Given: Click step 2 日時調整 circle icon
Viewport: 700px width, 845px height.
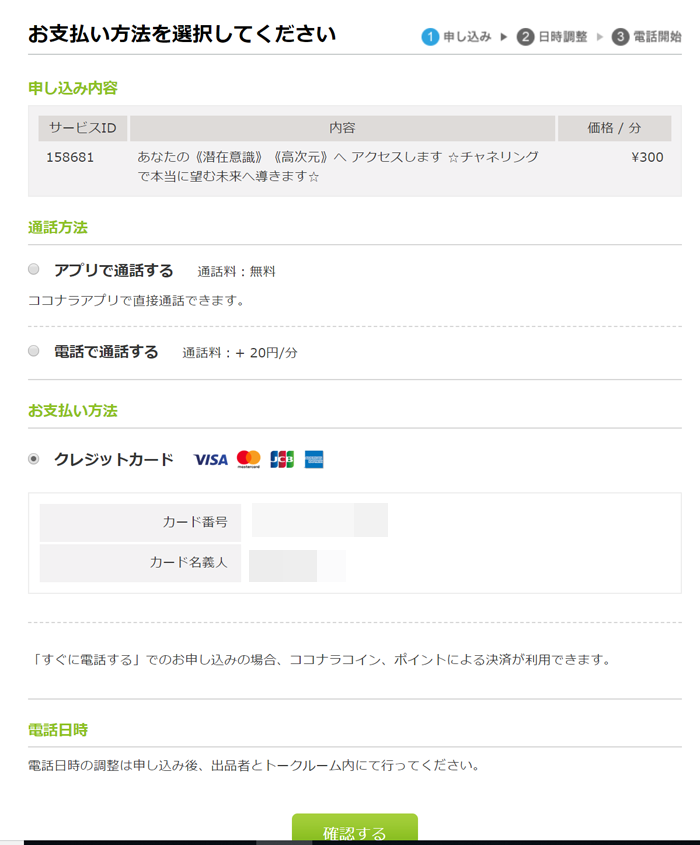Looking at the screenshot, I should (525, 37).
